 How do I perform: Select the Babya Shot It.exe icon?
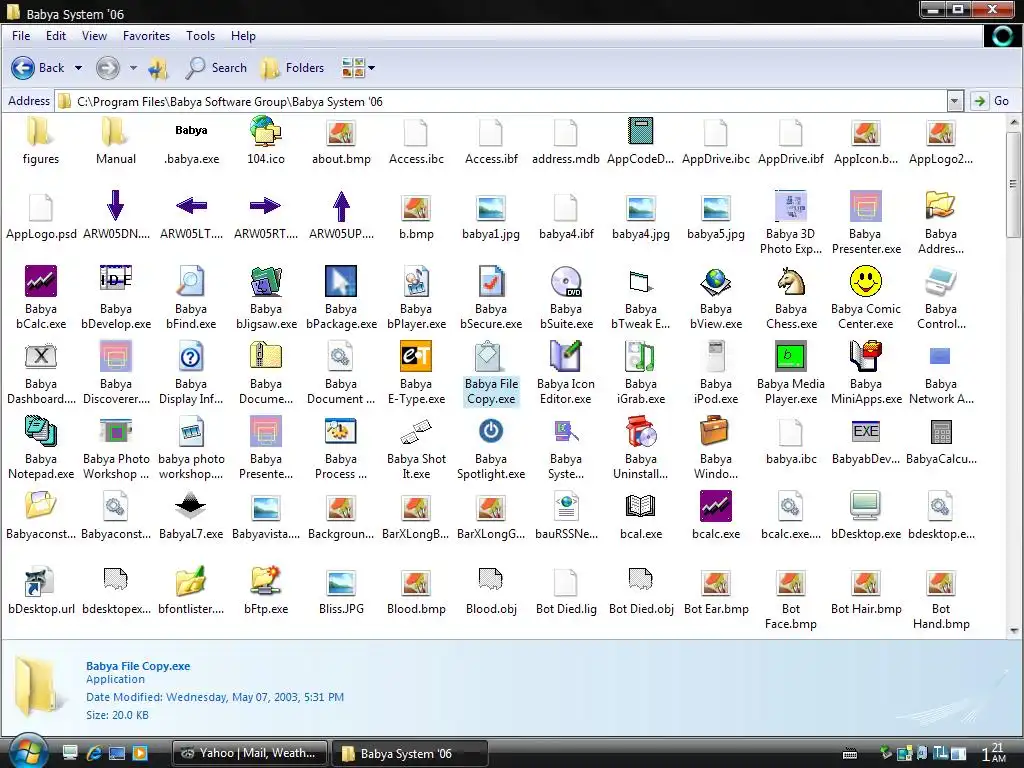416,431
